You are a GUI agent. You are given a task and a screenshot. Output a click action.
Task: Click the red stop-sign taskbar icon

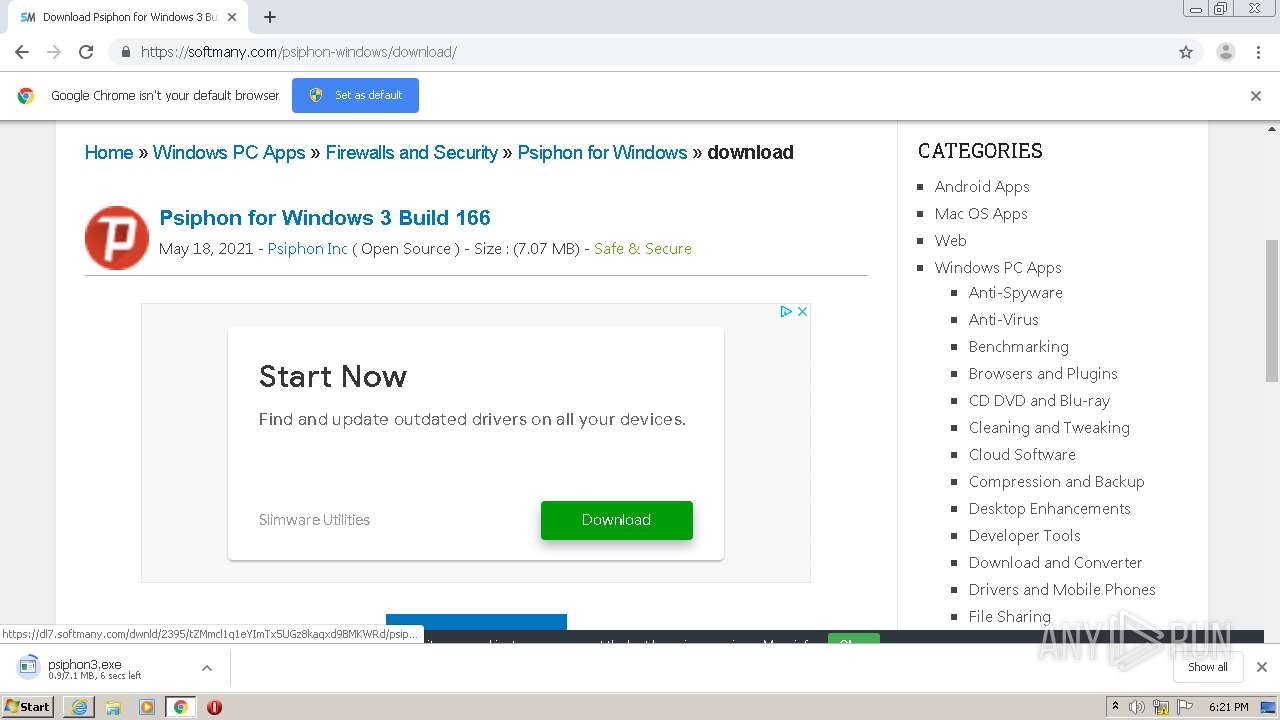[x=214, y=707]
